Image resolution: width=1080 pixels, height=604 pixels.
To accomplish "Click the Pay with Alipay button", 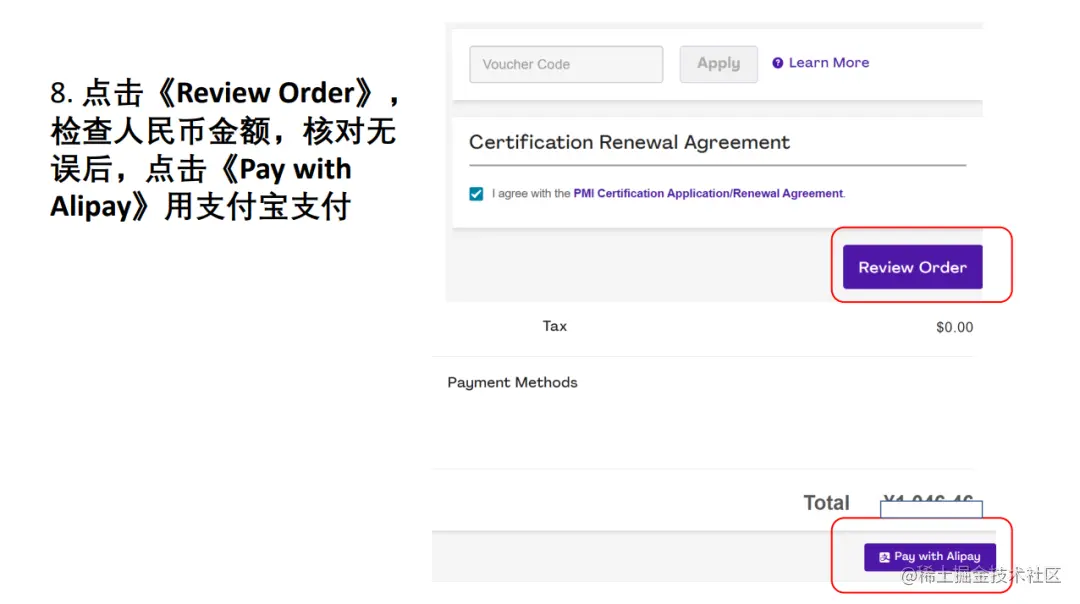I will [930, 556].
